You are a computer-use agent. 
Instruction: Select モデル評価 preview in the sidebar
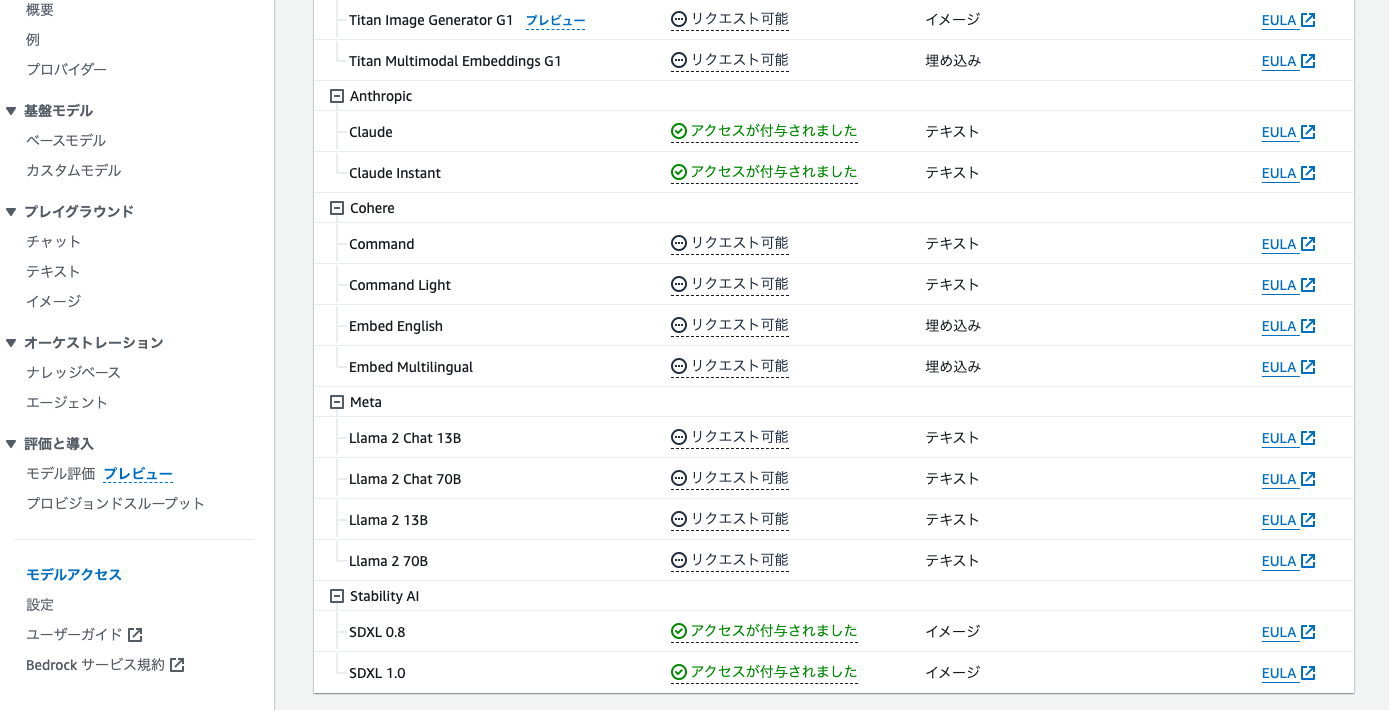[99, 474]
